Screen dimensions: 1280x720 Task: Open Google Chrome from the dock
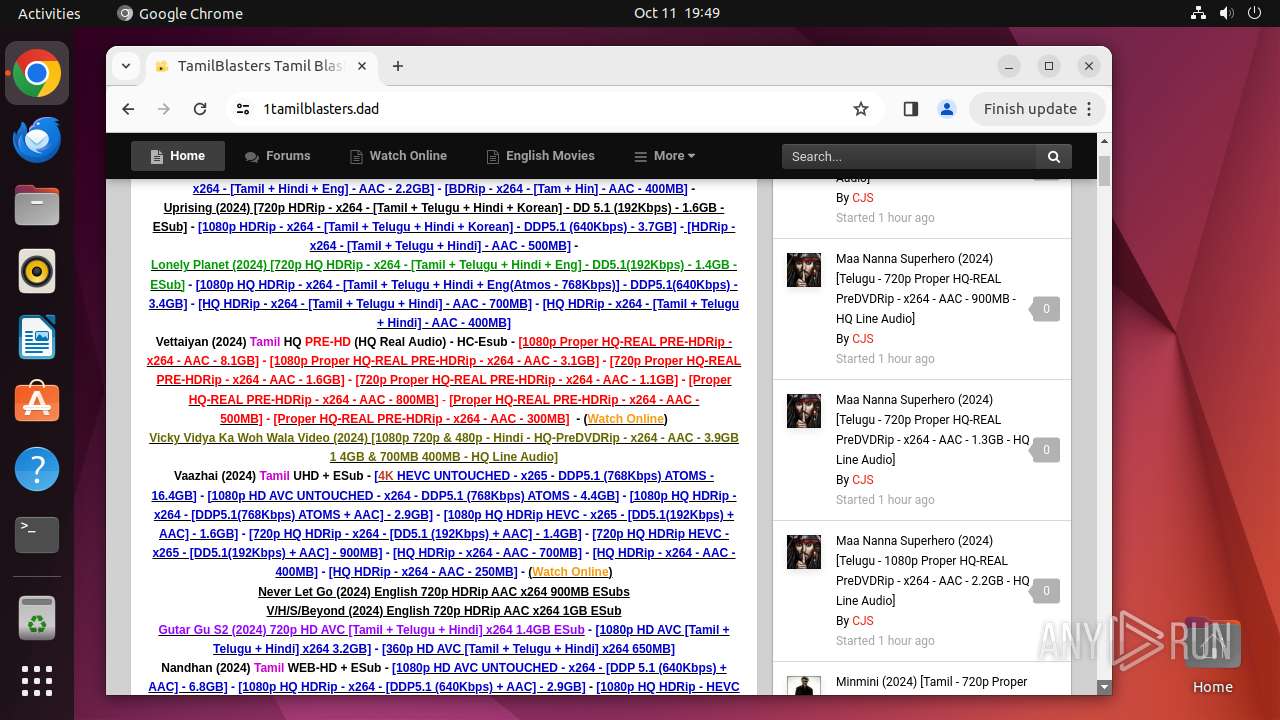click(37, 73)
